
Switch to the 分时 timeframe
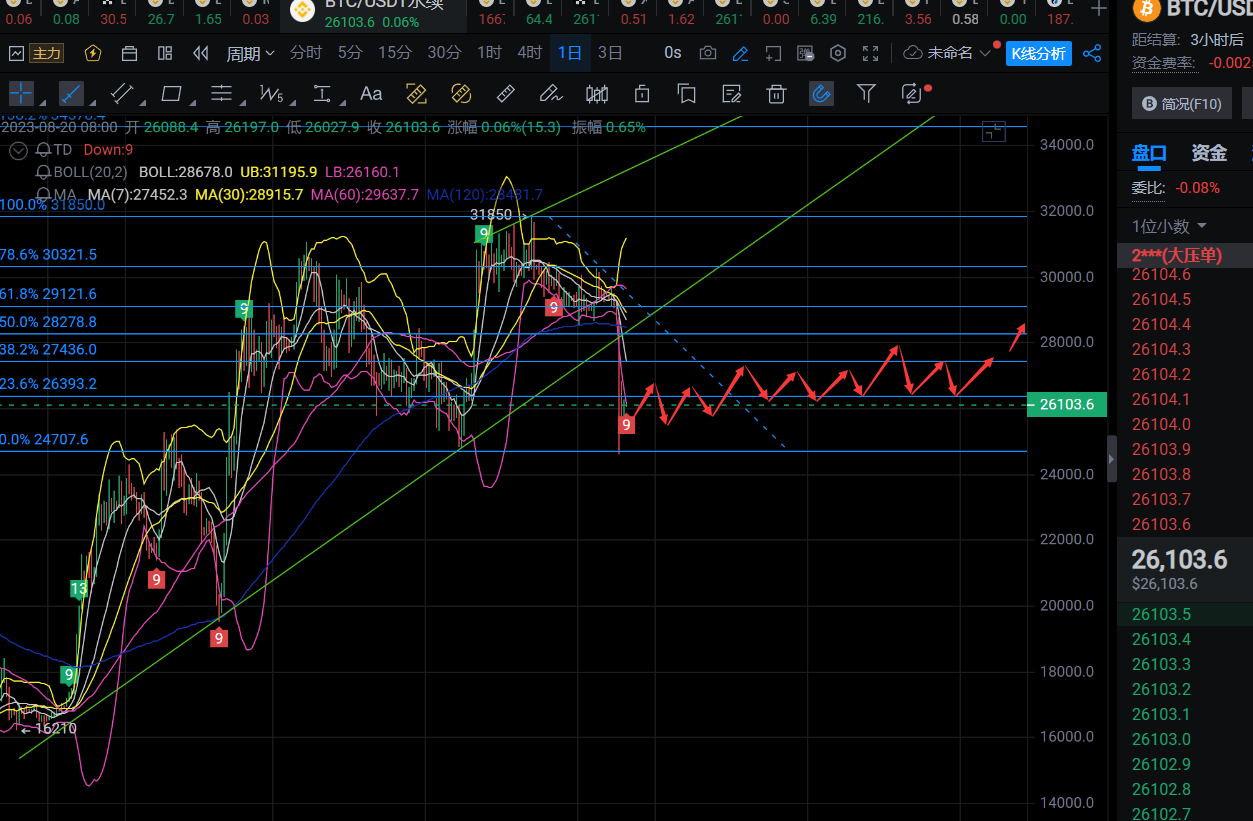pos(306,53)
